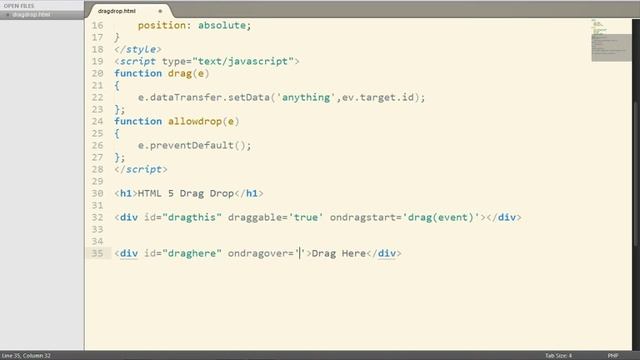The image size is (640, 360).
Task: Click the closing </style> tag
Action: click(x=138, y=49)
